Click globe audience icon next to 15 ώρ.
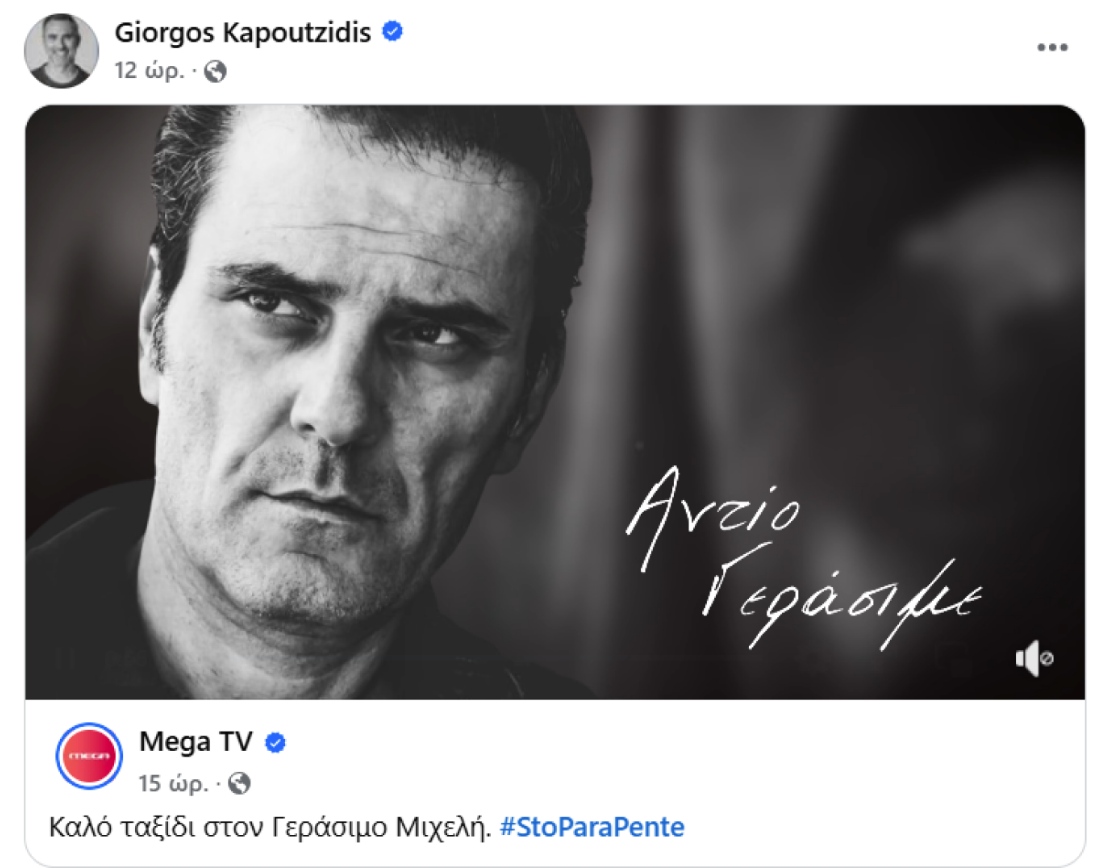 pyautogui.click(x=239, y=783)
